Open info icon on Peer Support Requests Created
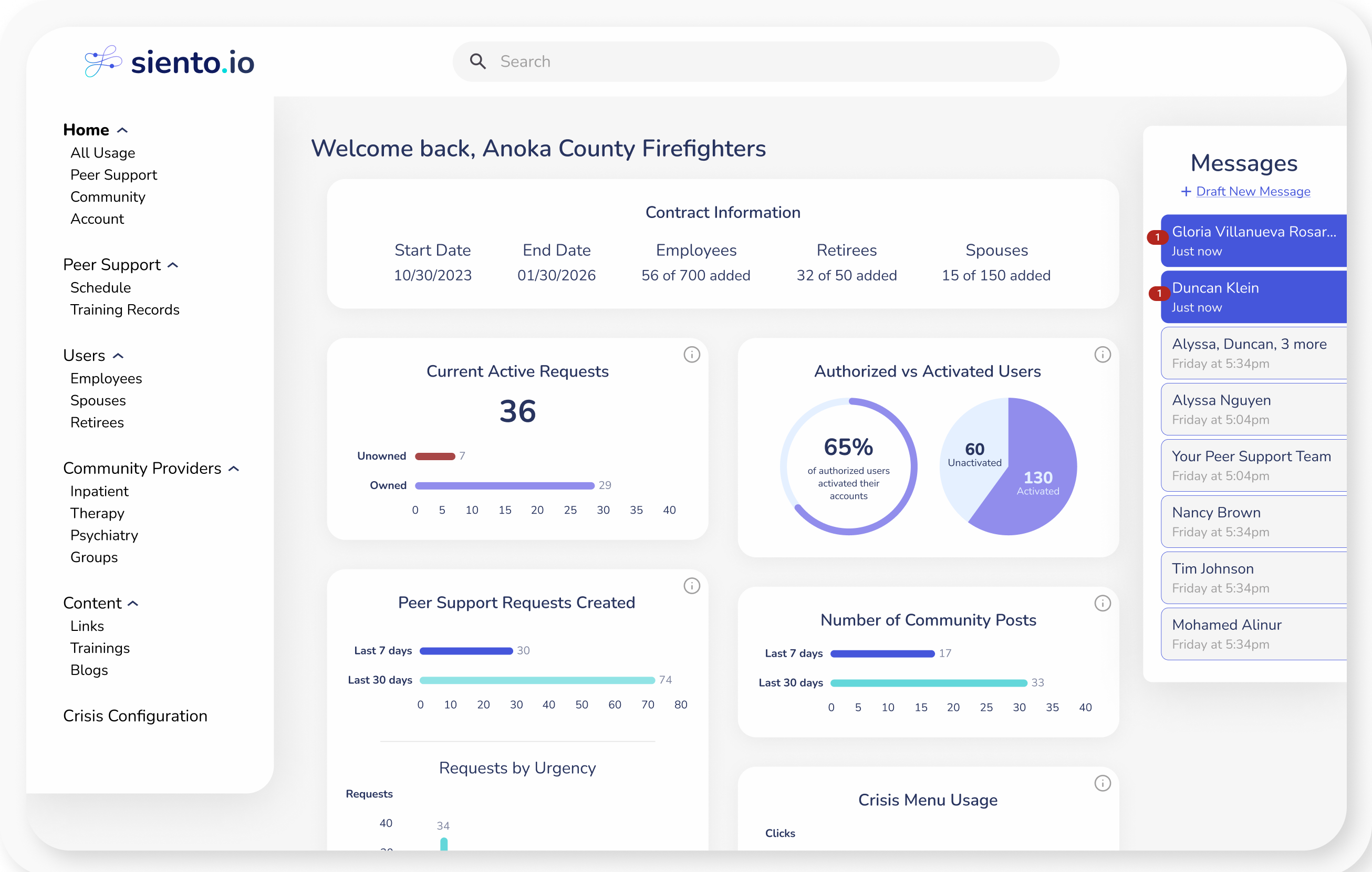The width and height of the screenshot is (1372, 872). [x=691, y=586]
